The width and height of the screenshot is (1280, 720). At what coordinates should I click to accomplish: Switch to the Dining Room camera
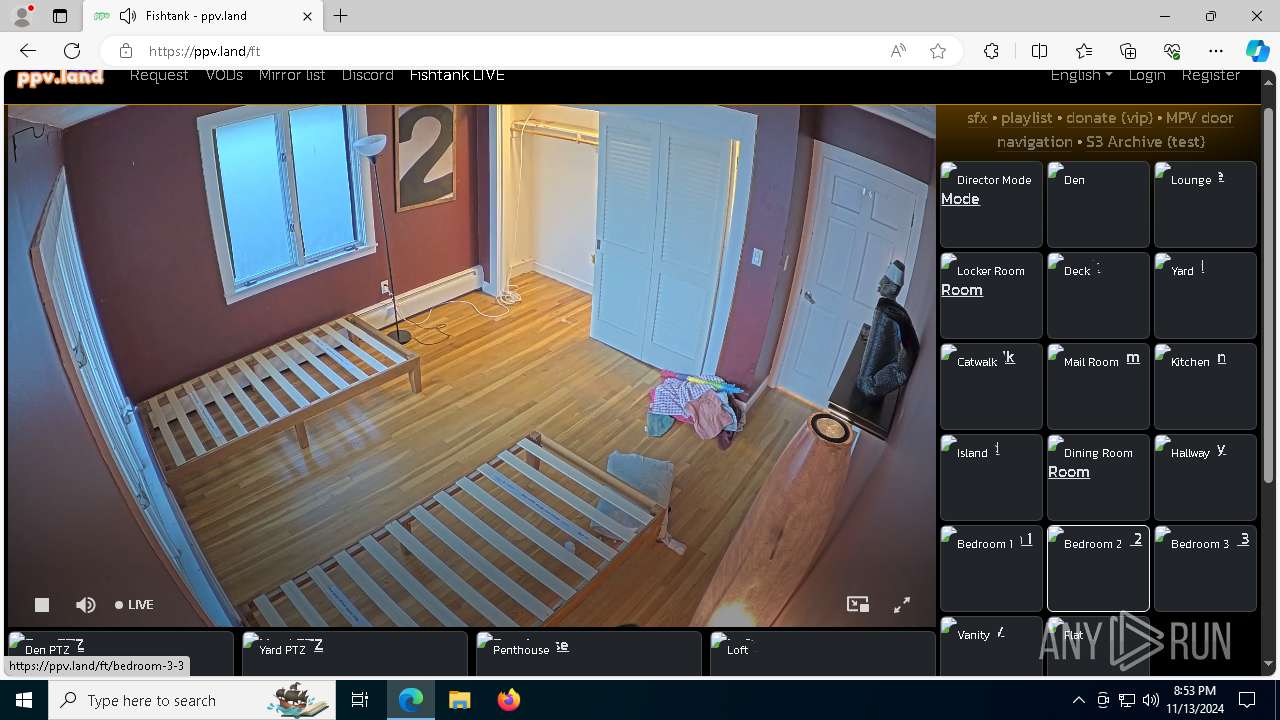point(1098,477)
